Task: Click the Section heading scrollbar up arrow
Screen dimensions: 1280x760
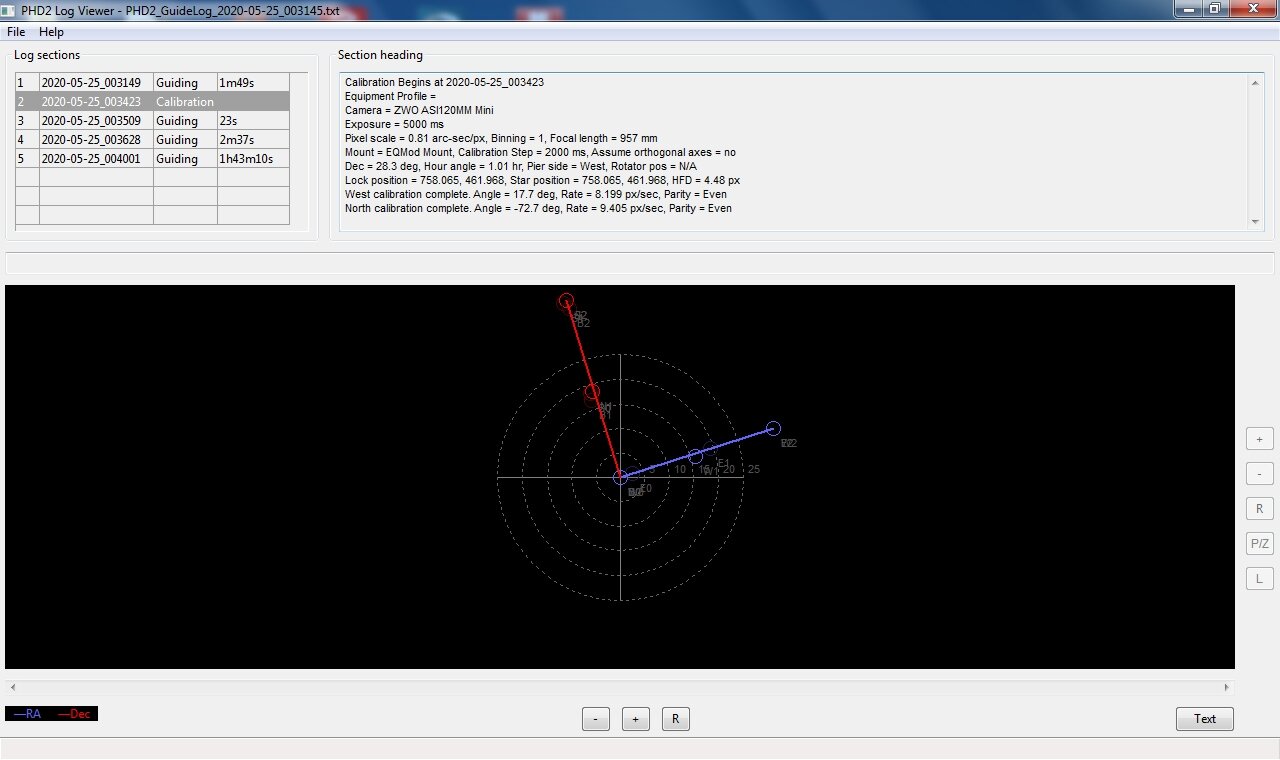Action: (1256, 82)
